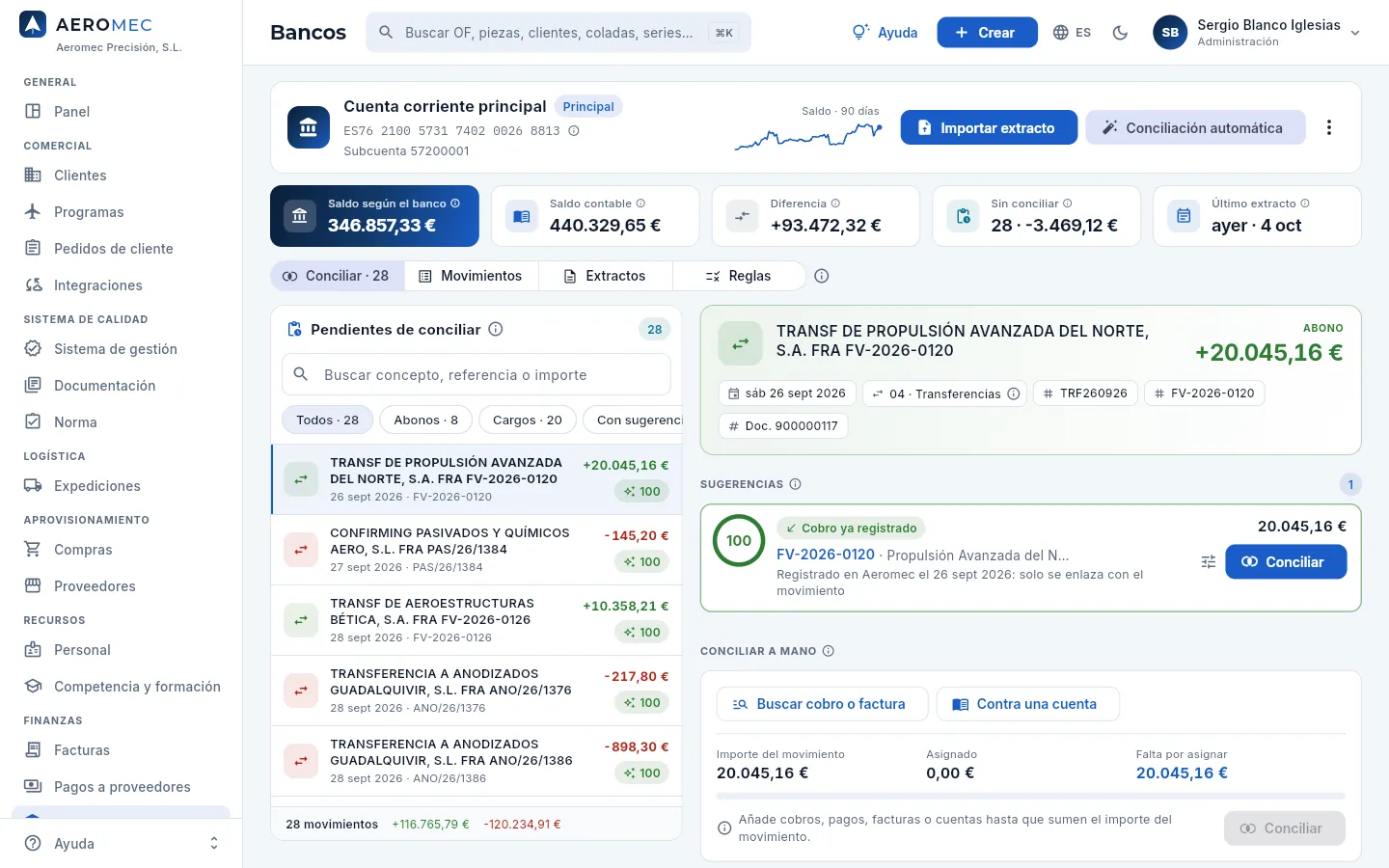Open FV-2026-0120 invoice link

click(x=826, y=555)
